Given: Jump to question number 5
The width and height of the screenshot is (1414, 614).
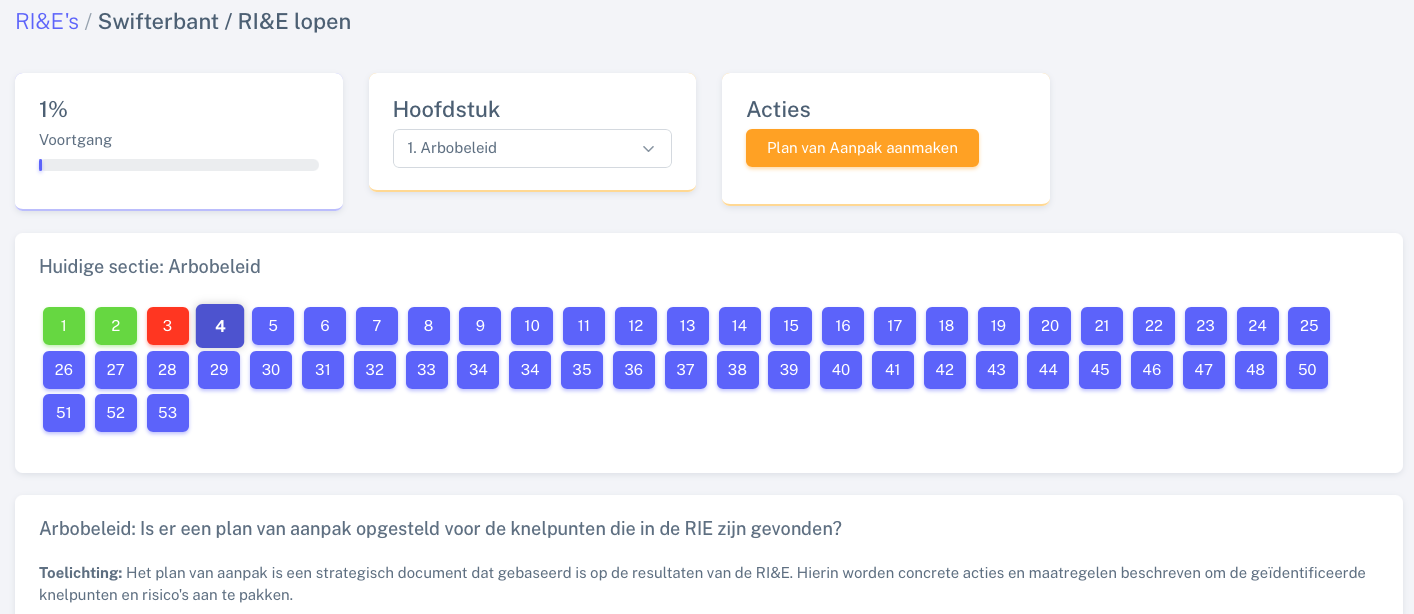Looking at the screenshot, I should pos(273,326).
